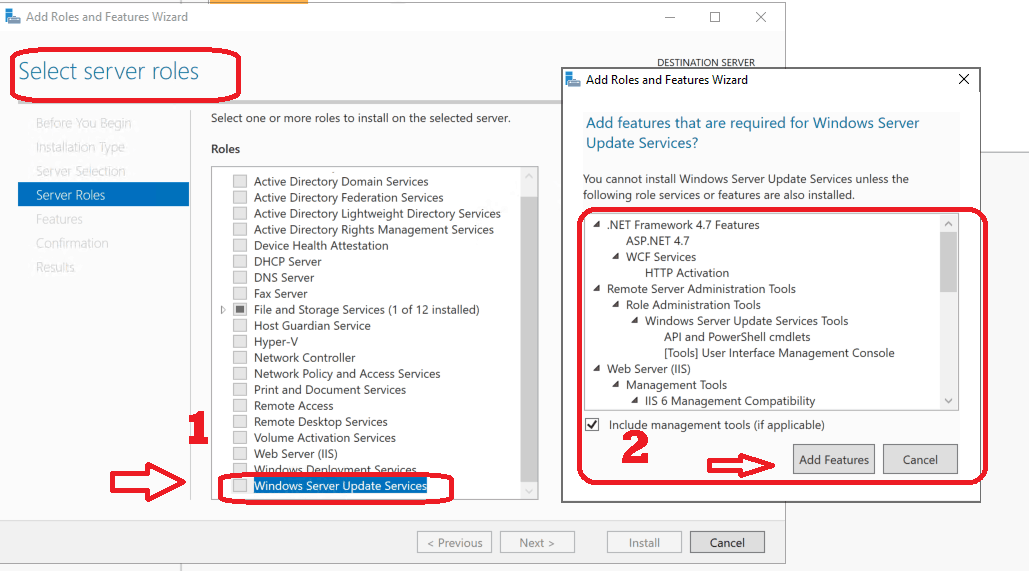Image resolution: width=1029 pixels, height=571 pixels.
Task: Check Device Health Attestation role
Action: pos(240,245)
